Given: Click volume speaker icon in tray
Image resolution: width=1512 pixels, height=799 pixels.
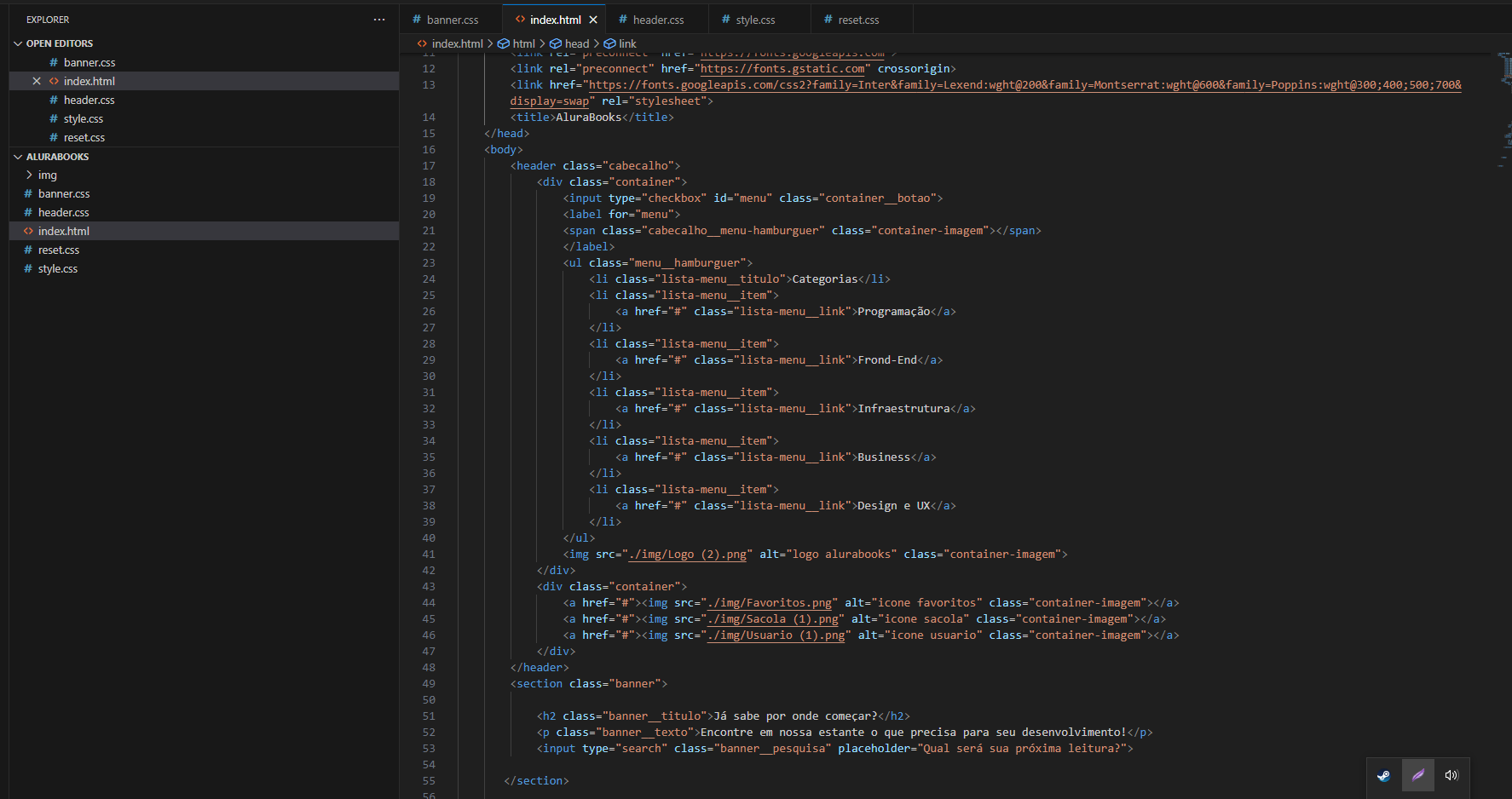Looking at the screenshot, I should point(1451,775).
